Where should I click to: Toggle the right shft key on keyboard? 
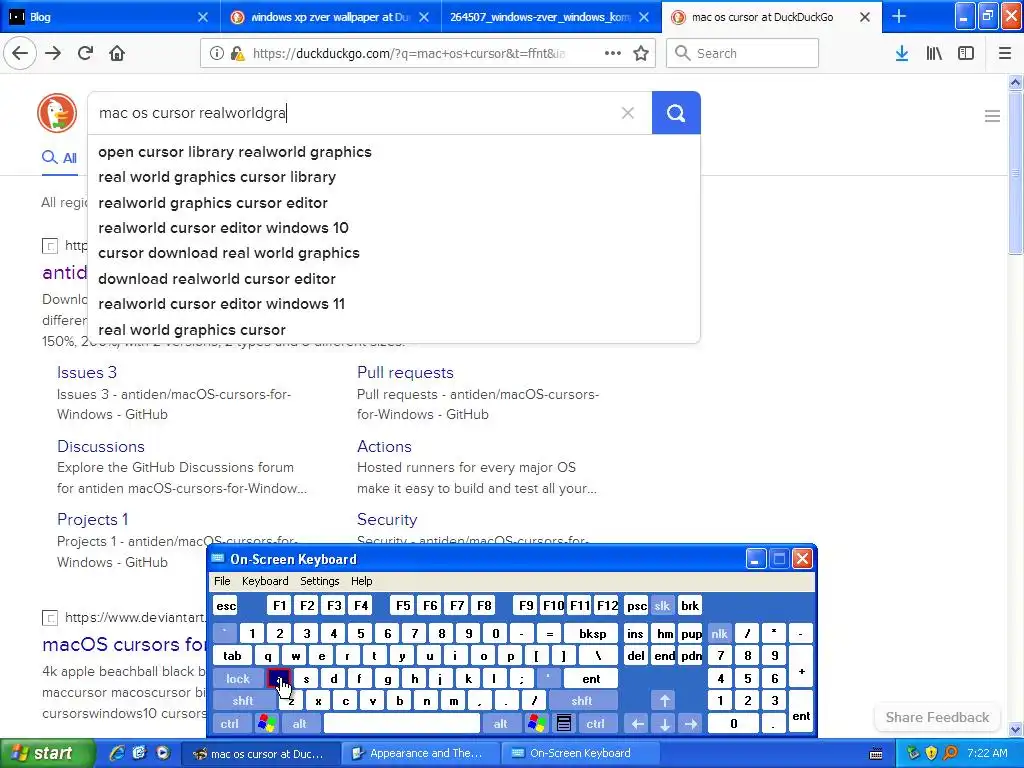click(x=582, y=701)
